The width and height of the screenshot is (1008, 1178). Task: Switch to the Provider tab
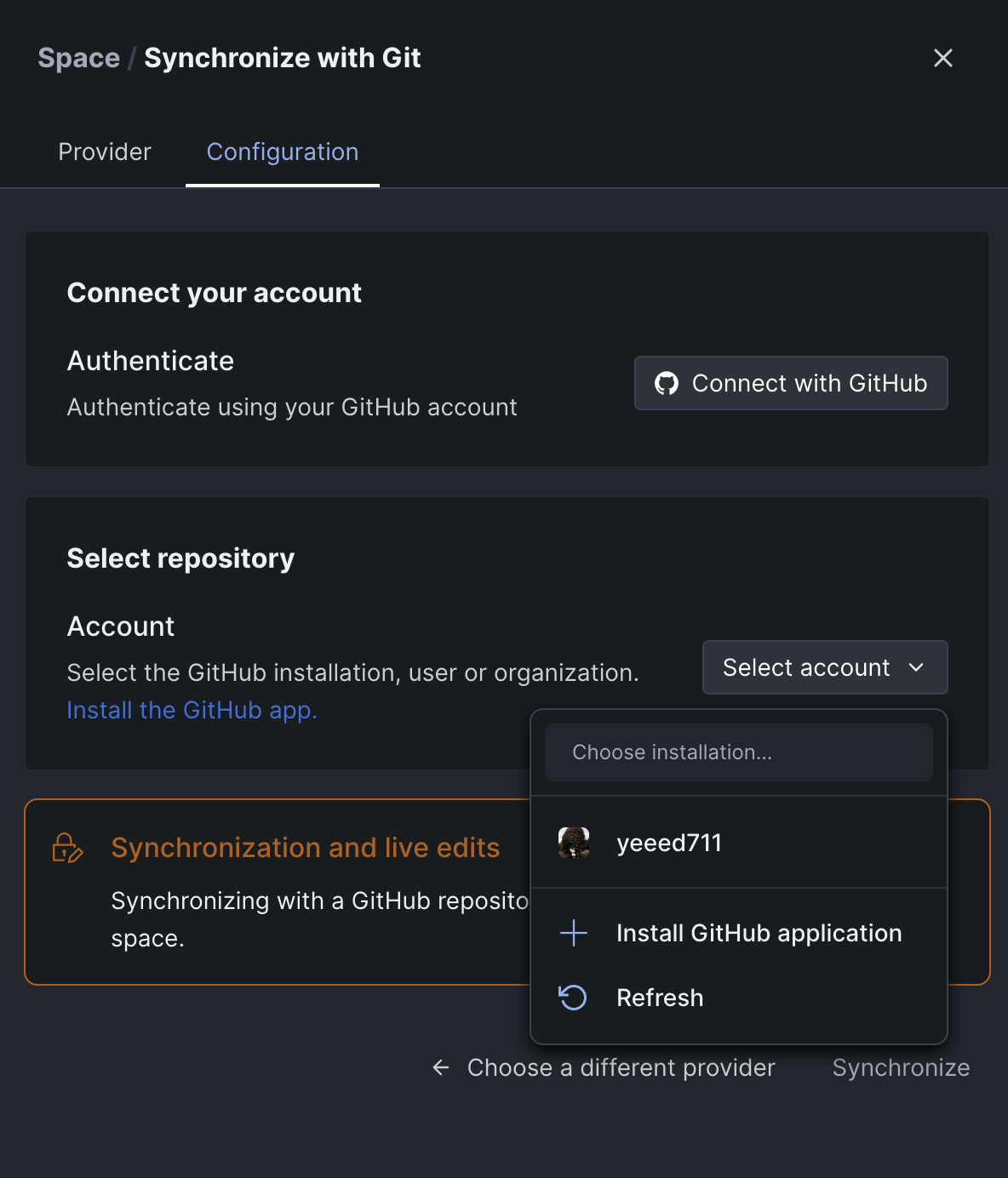(x=105, y=152)
